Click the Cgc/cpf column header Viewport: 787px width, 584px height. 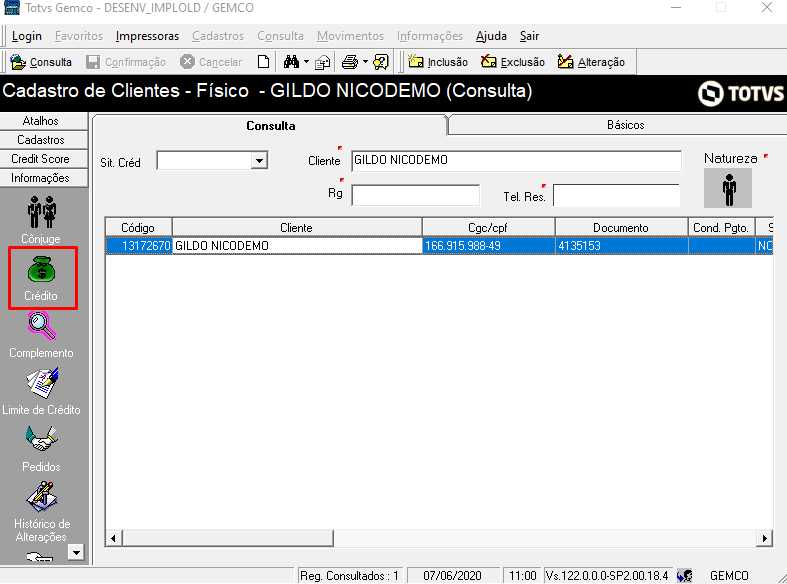click(x=488, y=228)
